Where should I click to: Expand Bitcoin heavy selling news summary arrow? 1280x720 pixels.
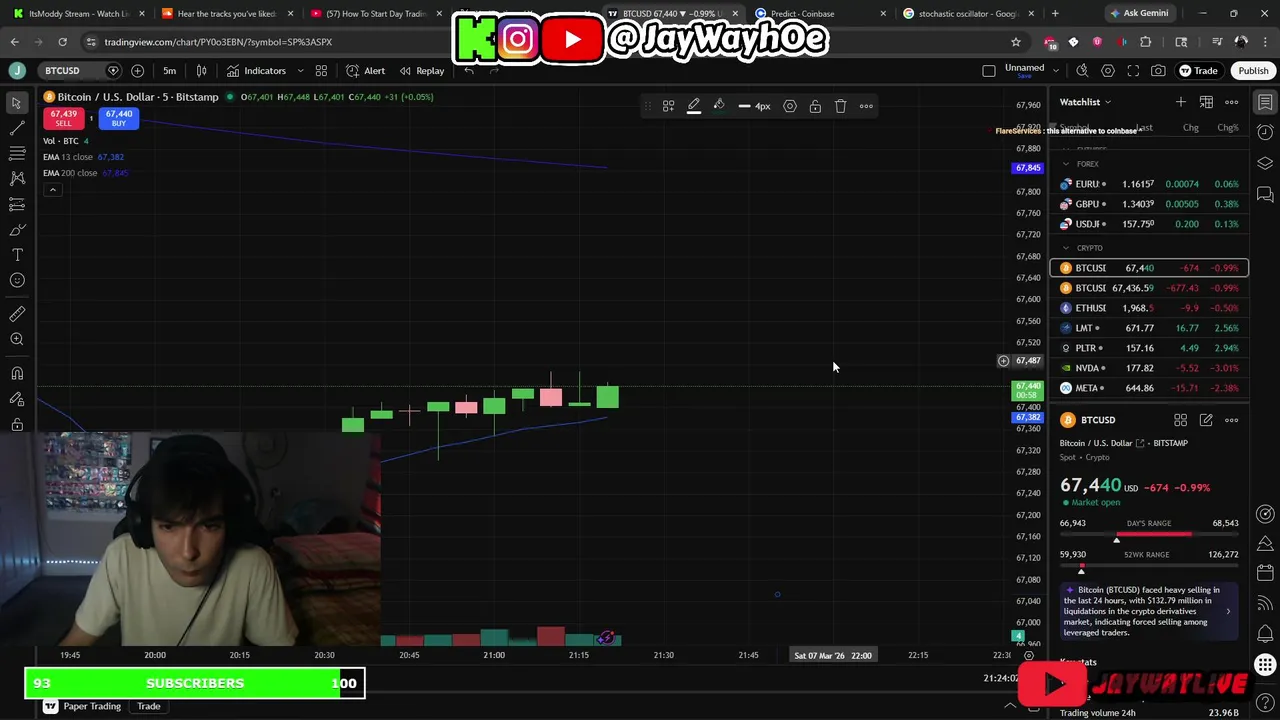[x=1228, y=611]
